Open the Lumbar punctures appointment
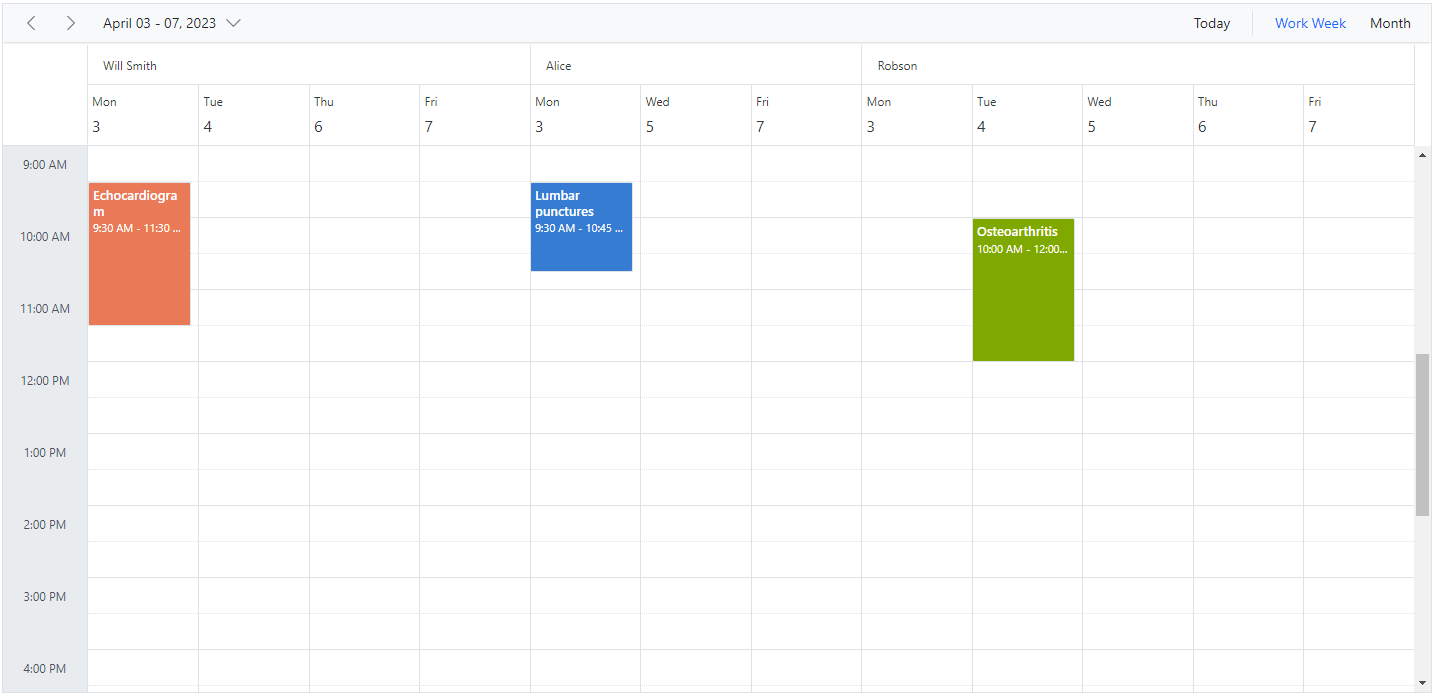The height and width of the screenshot is (697, 1434). 581,227
